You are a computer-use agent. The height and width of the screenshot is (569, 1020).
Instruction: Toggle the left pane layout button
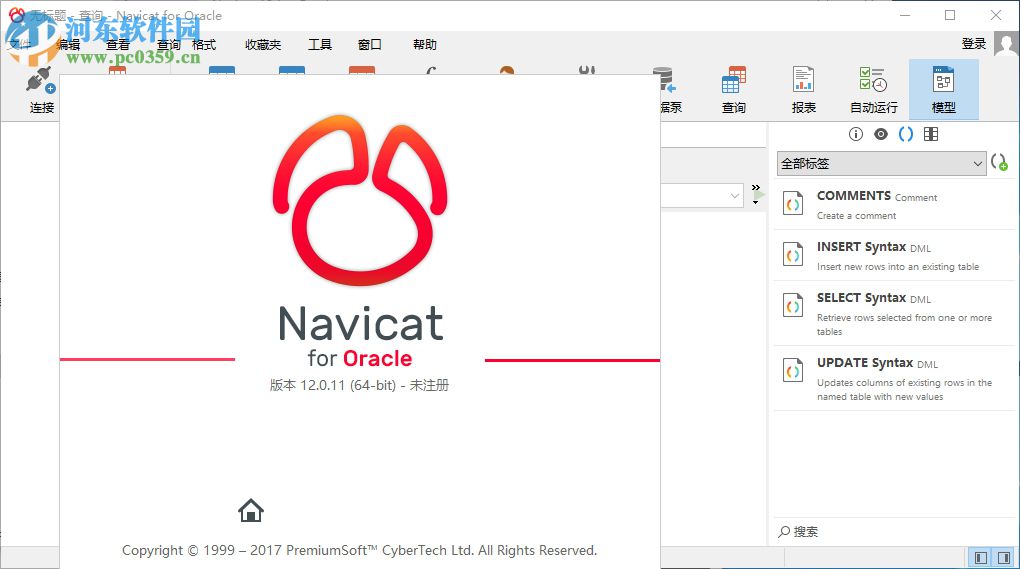(x=980, y=557)
